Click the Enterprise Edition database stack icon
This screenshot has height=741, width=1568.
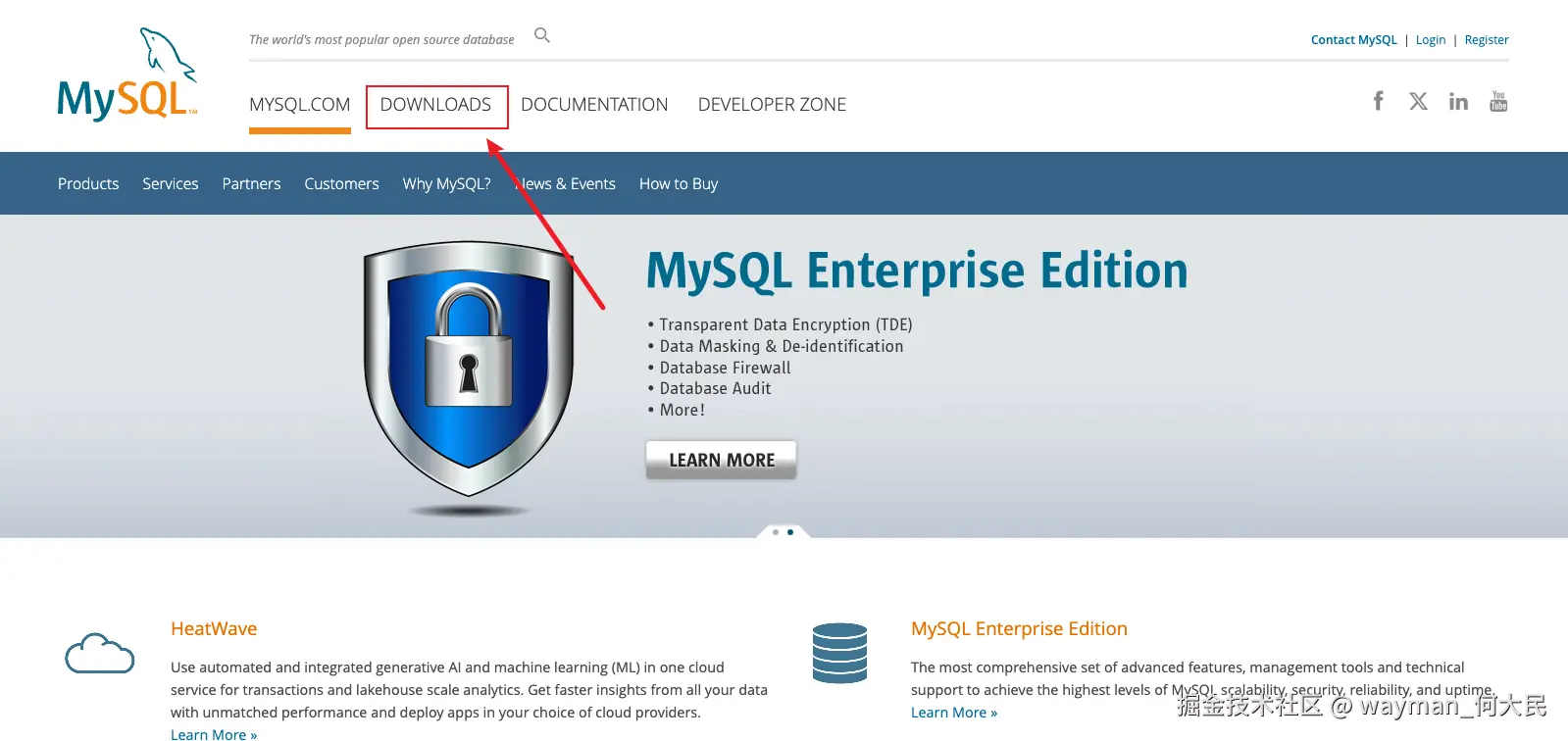click(x=840, y=653)
